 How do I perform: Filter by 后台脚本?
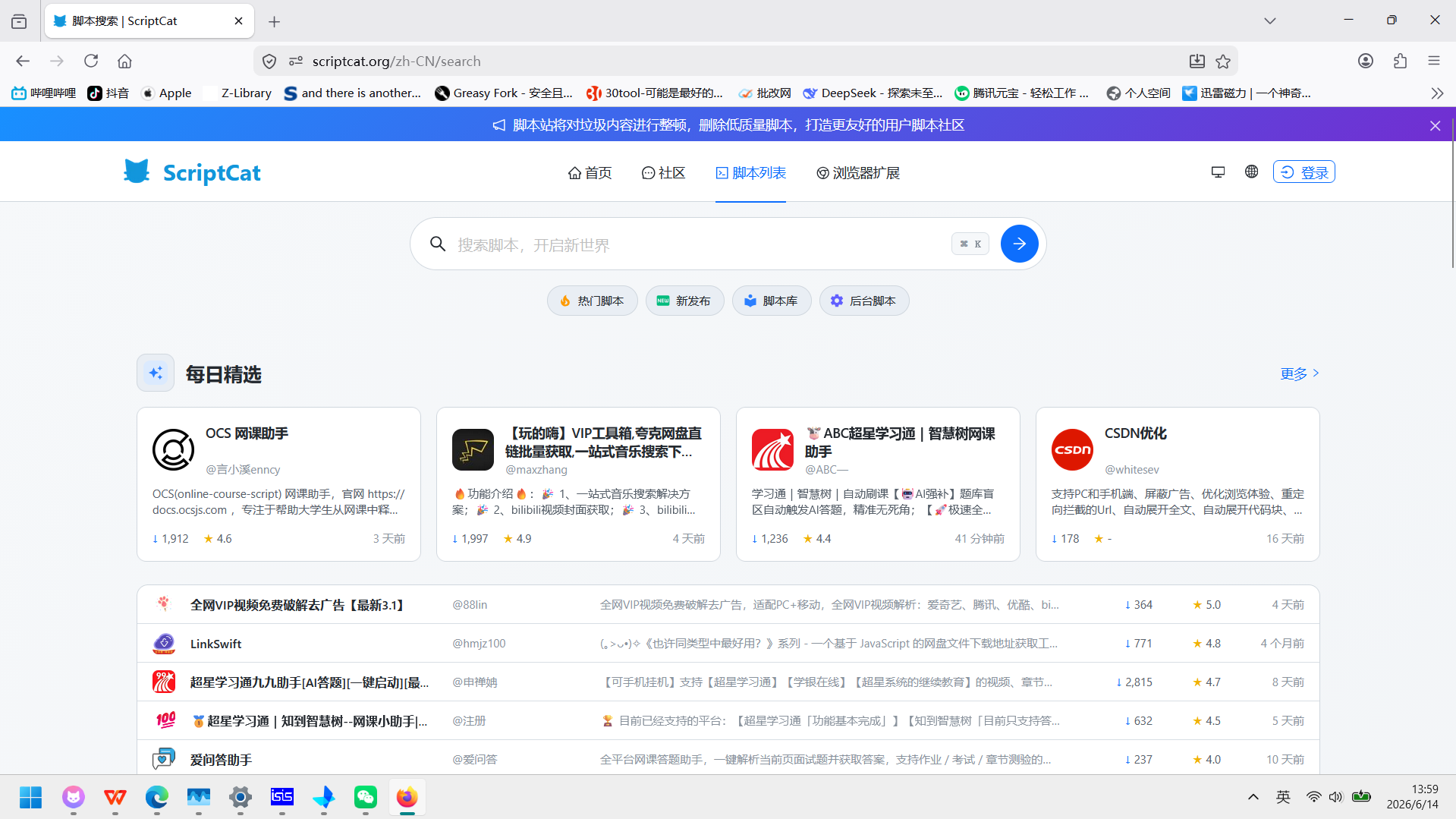(864, 301)
